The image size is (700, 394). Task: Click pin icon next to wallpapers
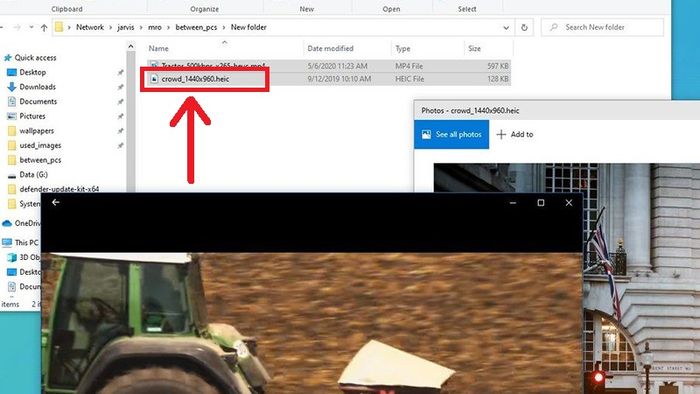pyautogui.click(x=121, y=131)
